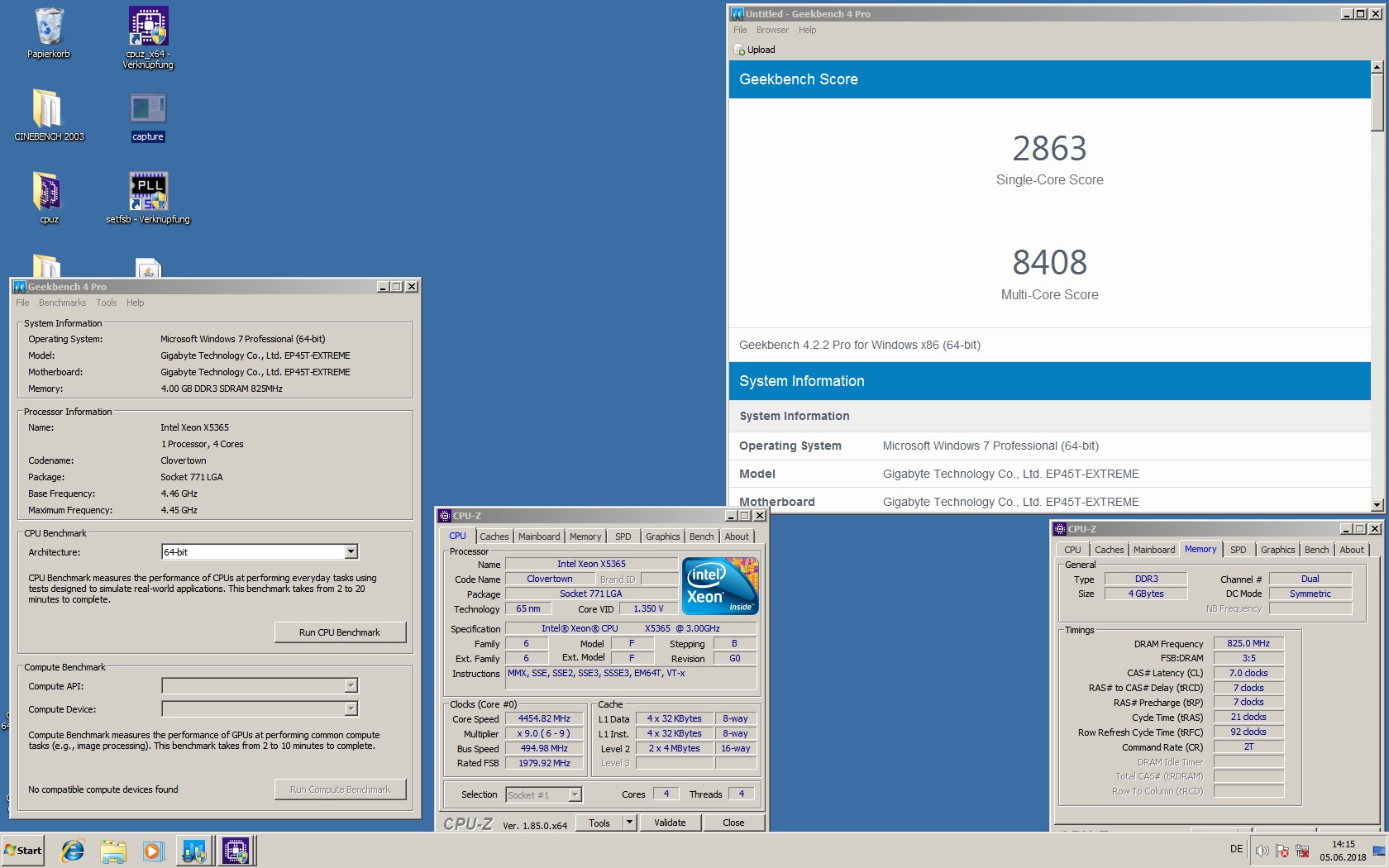Click scroll-up arrow in Geekbench results scrollbar
The width and height of the screenshot is (1389, 868).
pyautogui.click(x=1377, y=67)
